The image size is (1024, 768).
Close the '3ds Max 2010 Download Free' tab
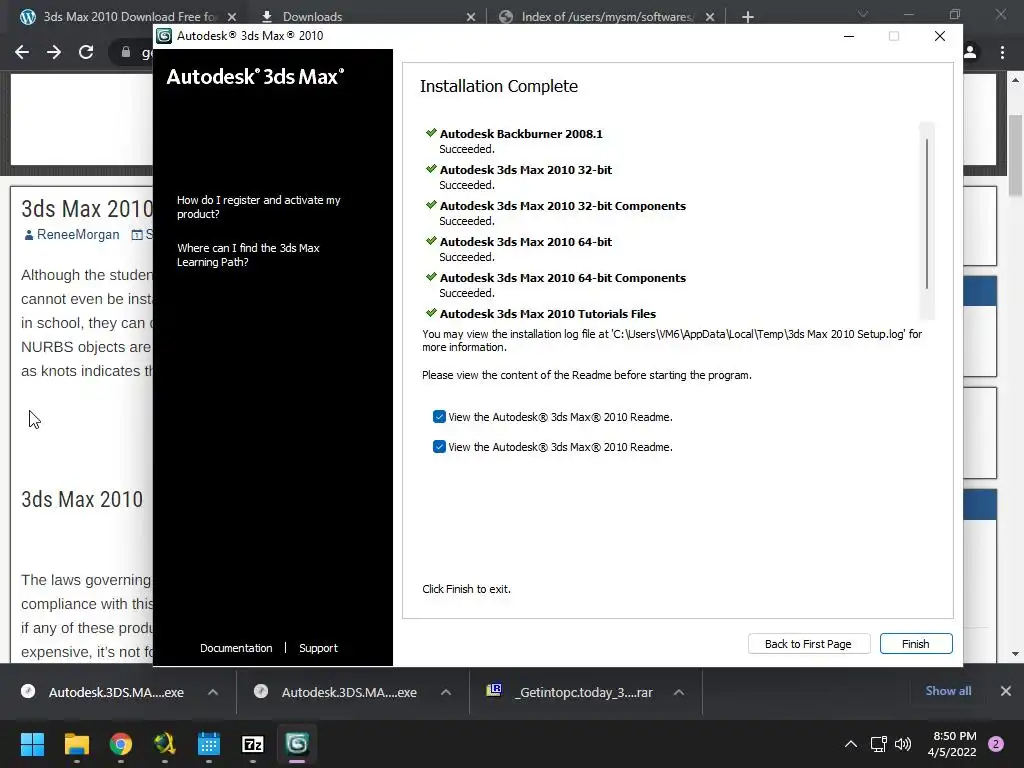[x=232, y=17]
